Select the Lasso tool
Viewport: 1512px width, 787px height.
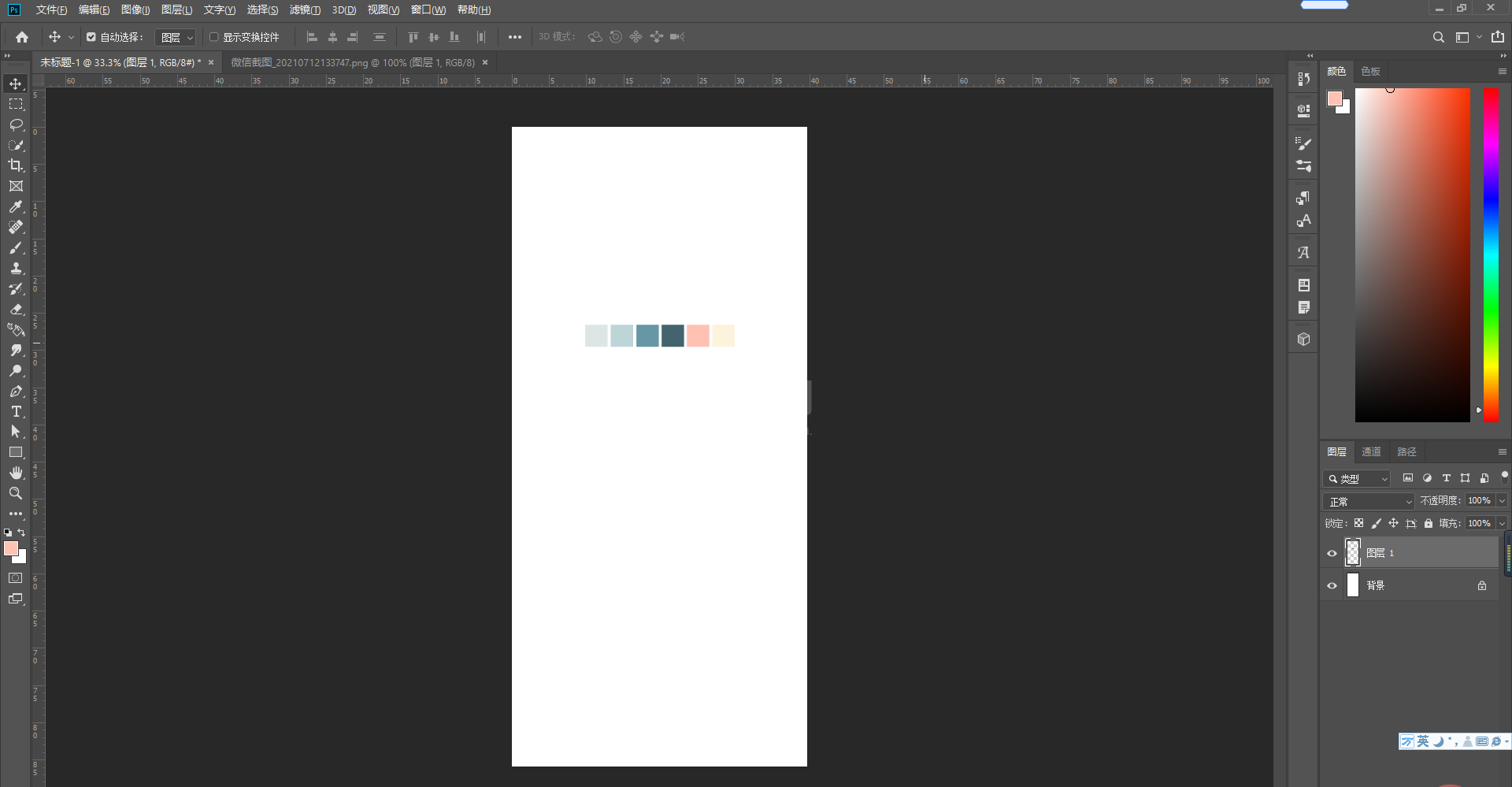click(16, 124)
